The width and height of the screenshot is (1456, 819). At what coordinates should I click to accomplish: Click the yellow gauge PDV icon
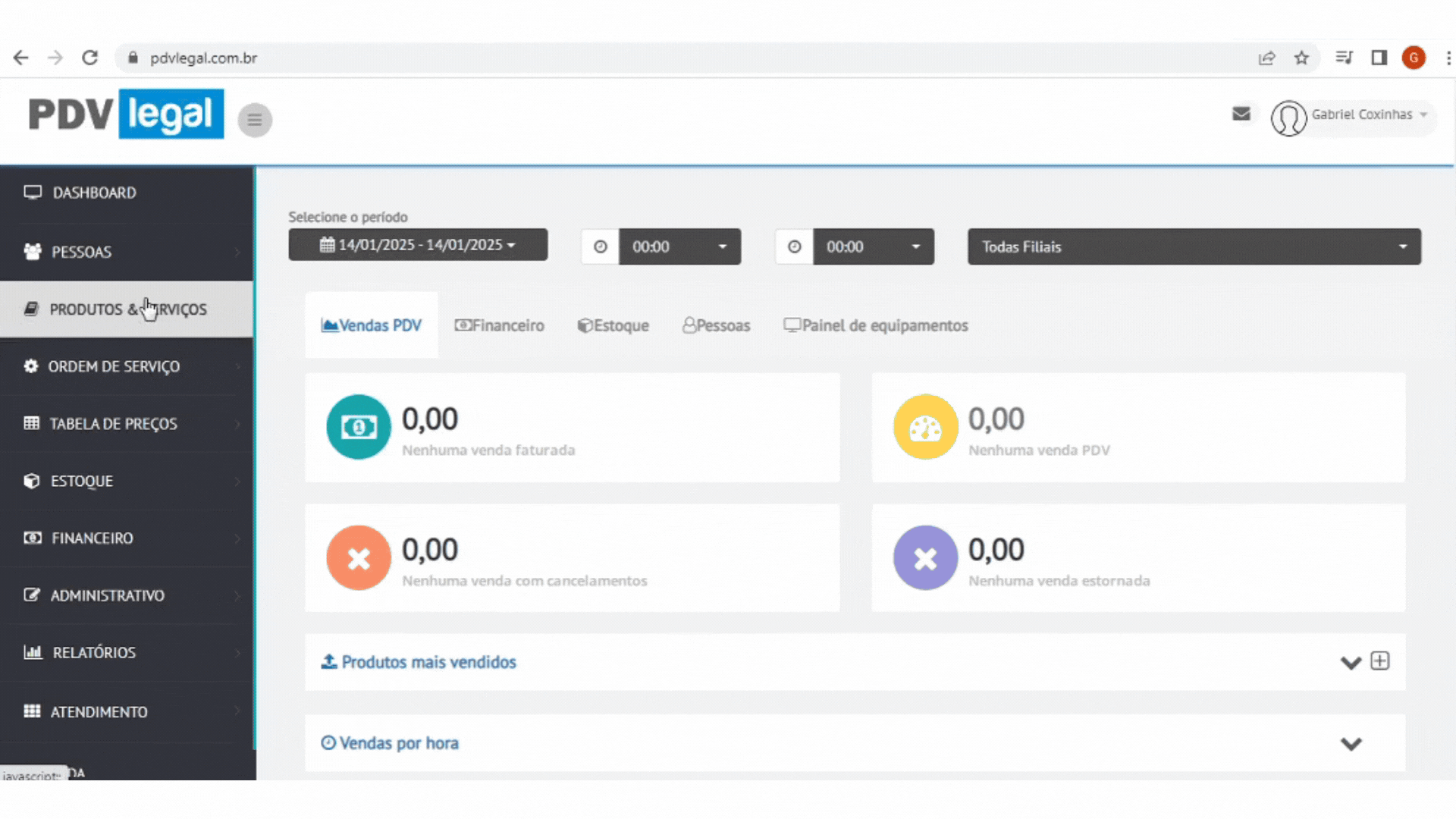[x=925, y=427]
